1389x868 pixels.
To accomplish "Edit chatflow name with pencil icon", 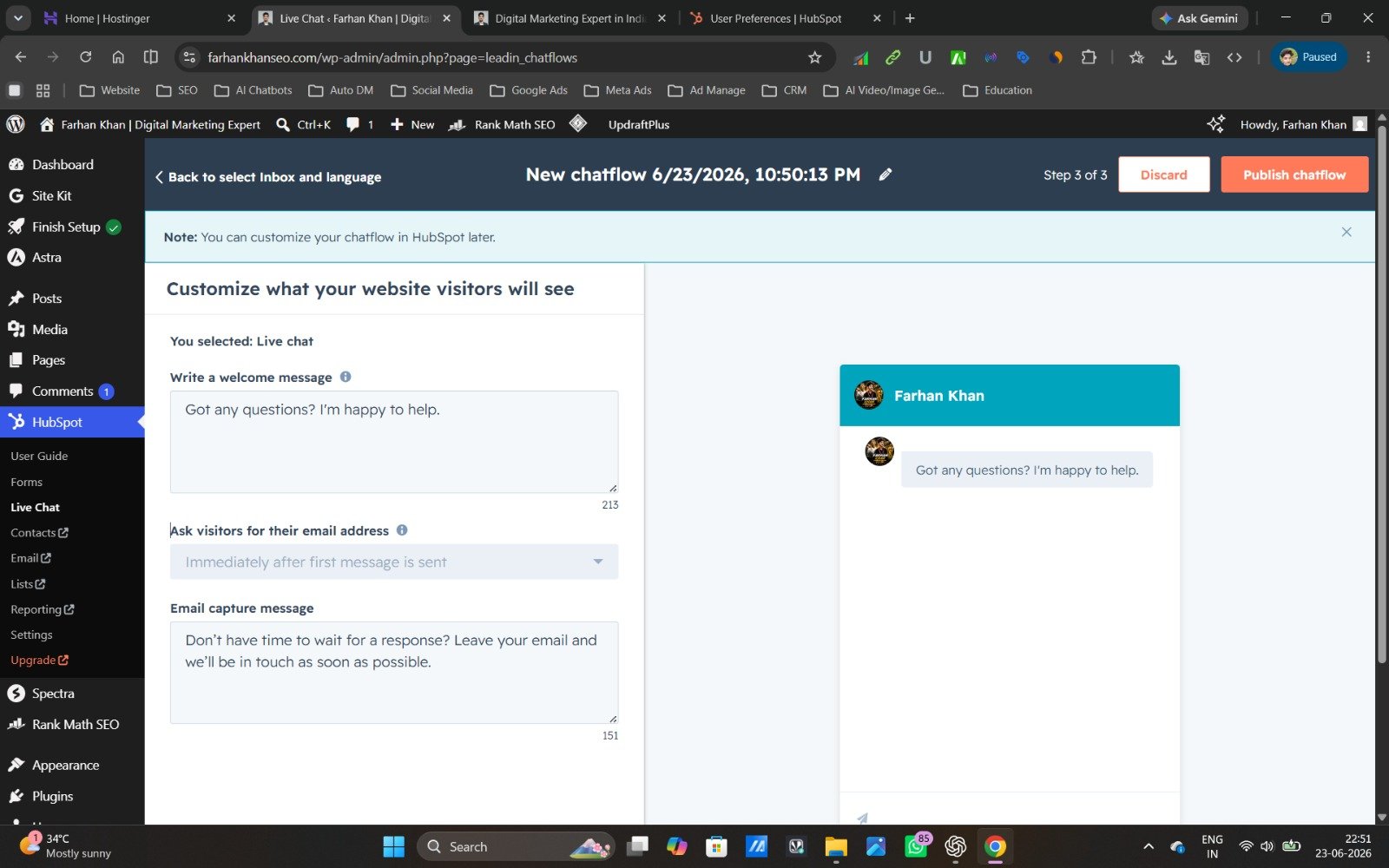I will [885, 174].
